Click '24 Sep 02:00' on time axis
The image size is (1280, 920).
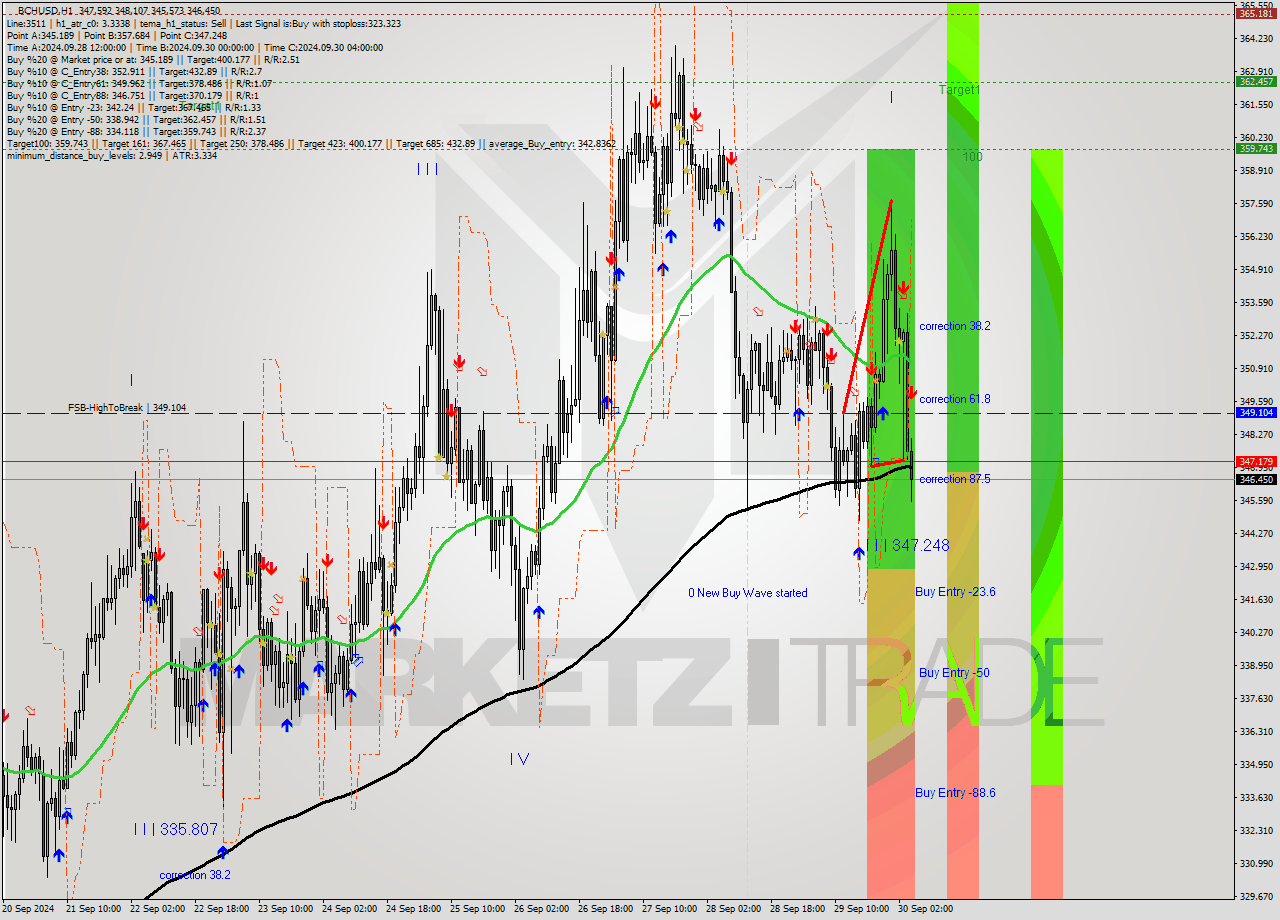[349, 910]
